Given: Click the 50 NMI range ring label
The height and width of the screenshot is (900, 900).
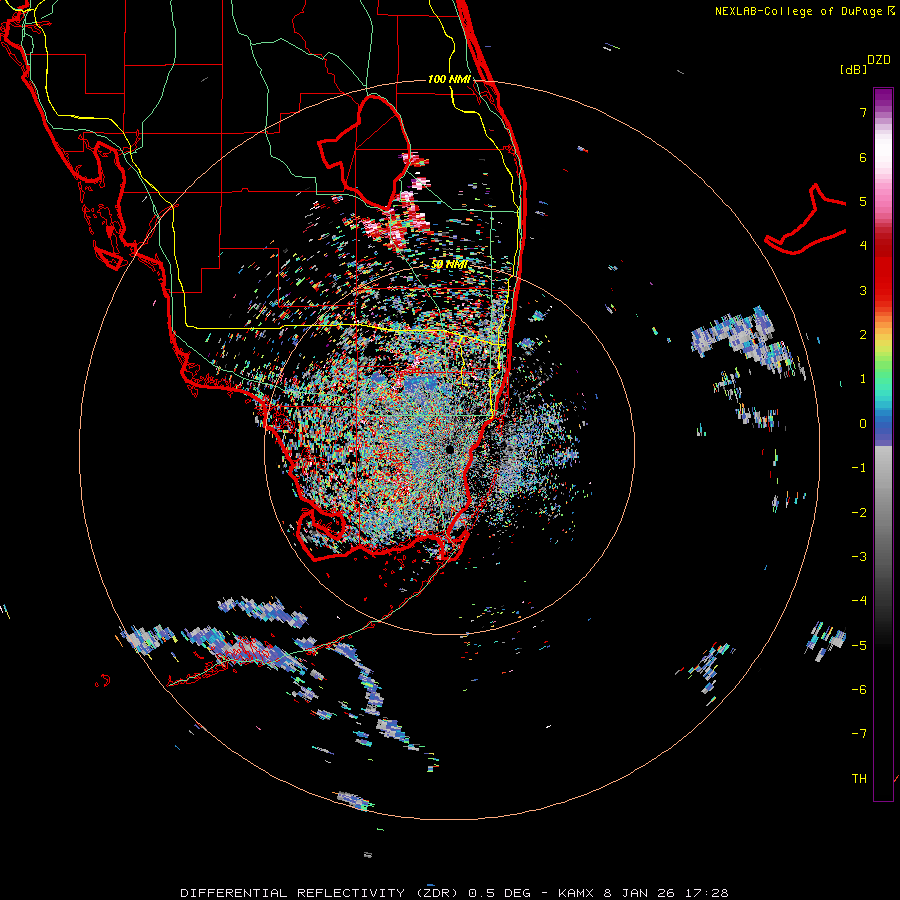Looking at the screenshot, I should click(x=449, y=265).
